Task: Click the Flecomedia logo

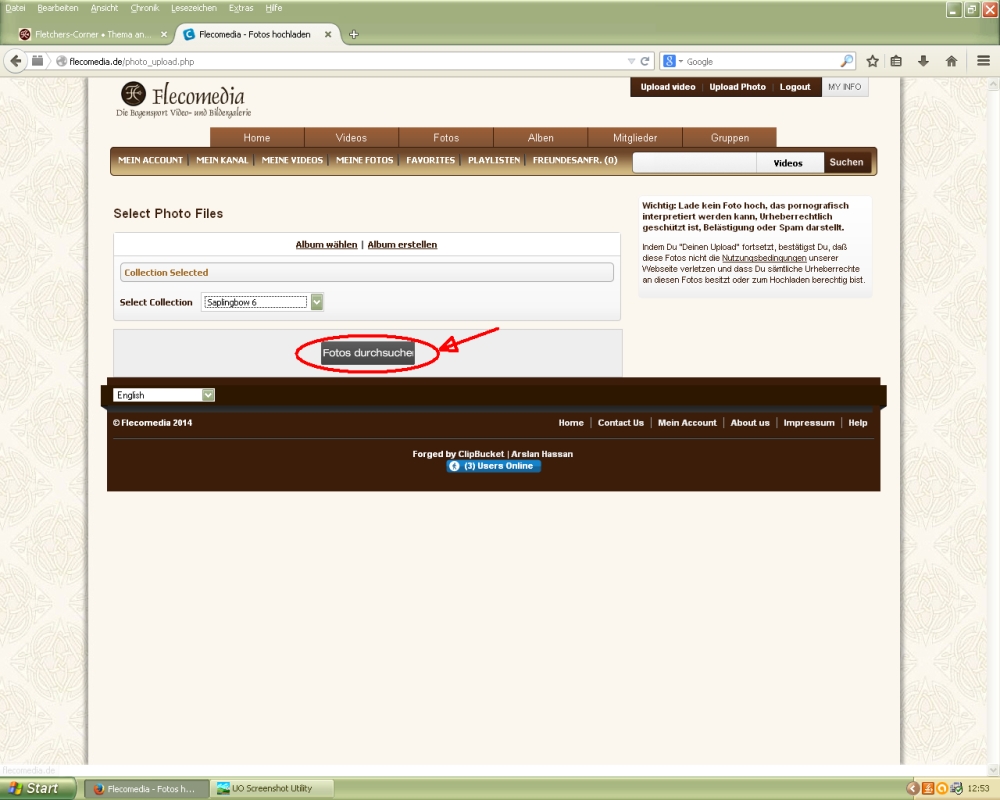Action: [x=184, y=99]
